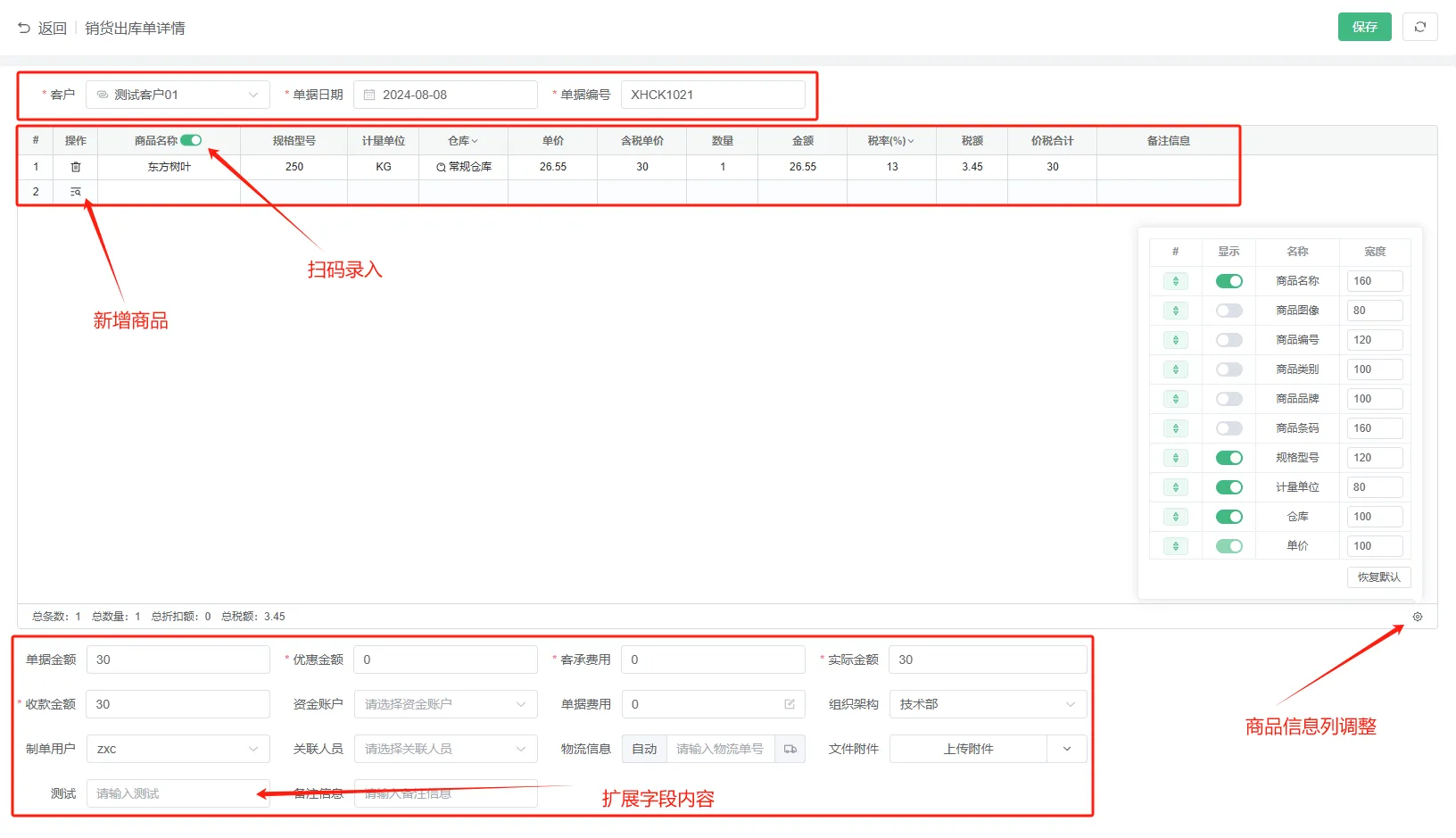
Task: Delete row 1 with the trash icon
Action: [x=76, y=167]
